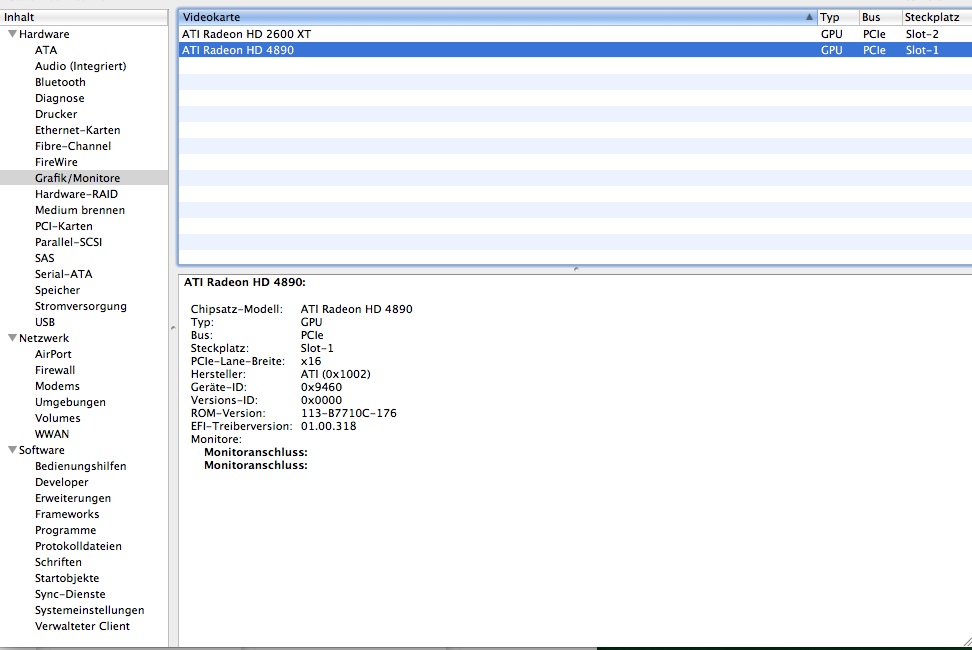
Task: Click the first Monitoranschluss label
Action: click(256, 452)
